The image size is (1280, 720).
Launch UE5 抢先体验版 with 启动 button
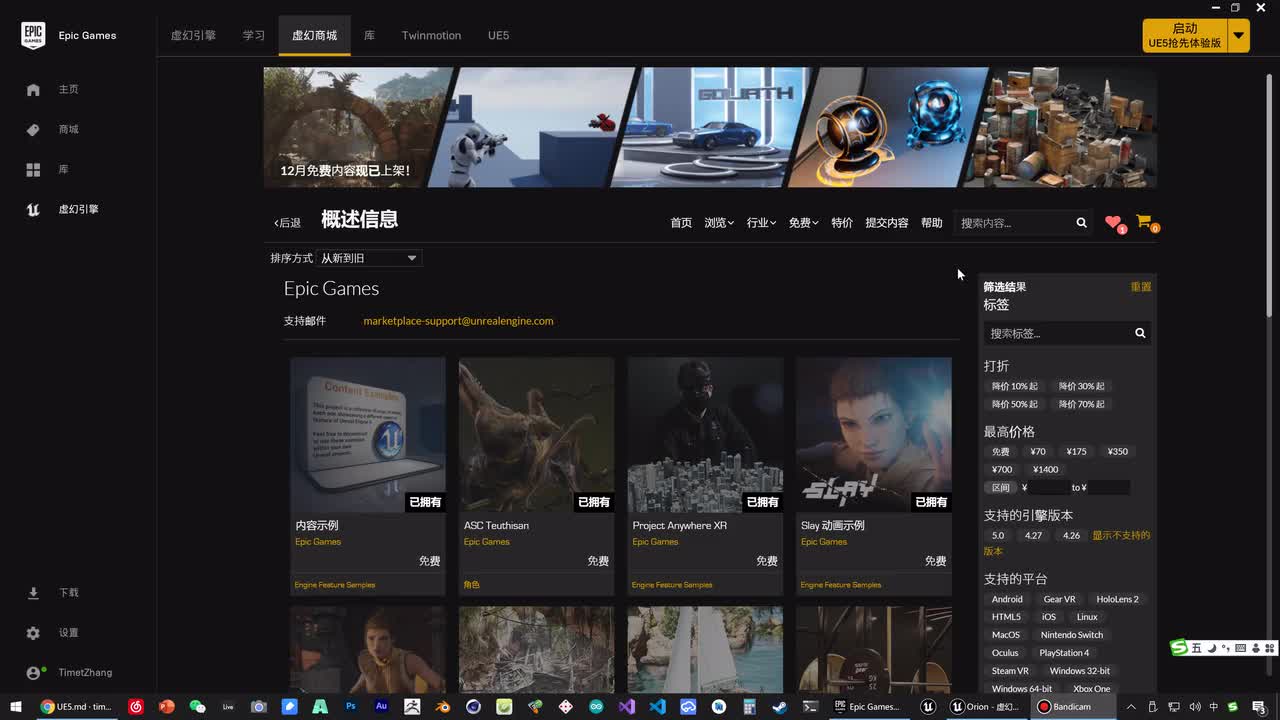click(x=1185, y=36)
